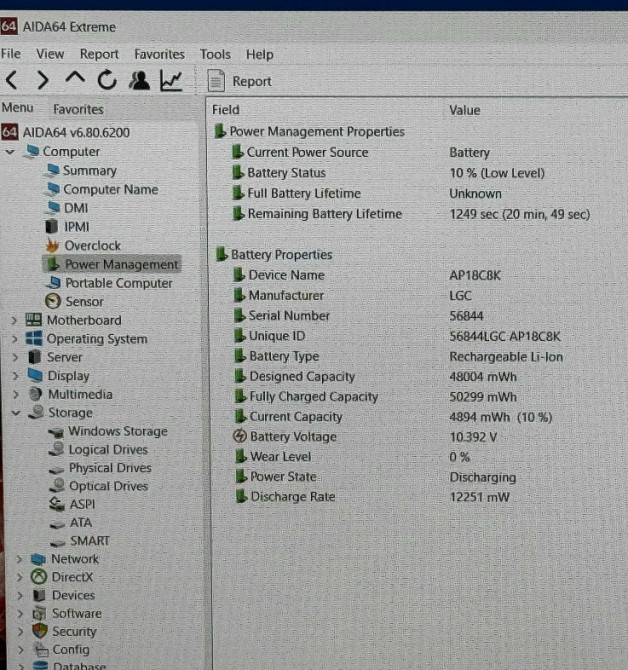This screenshot has height=670, width=628.
Task: Select Portable Computer in the tree
Action: [x=119, y=283]
